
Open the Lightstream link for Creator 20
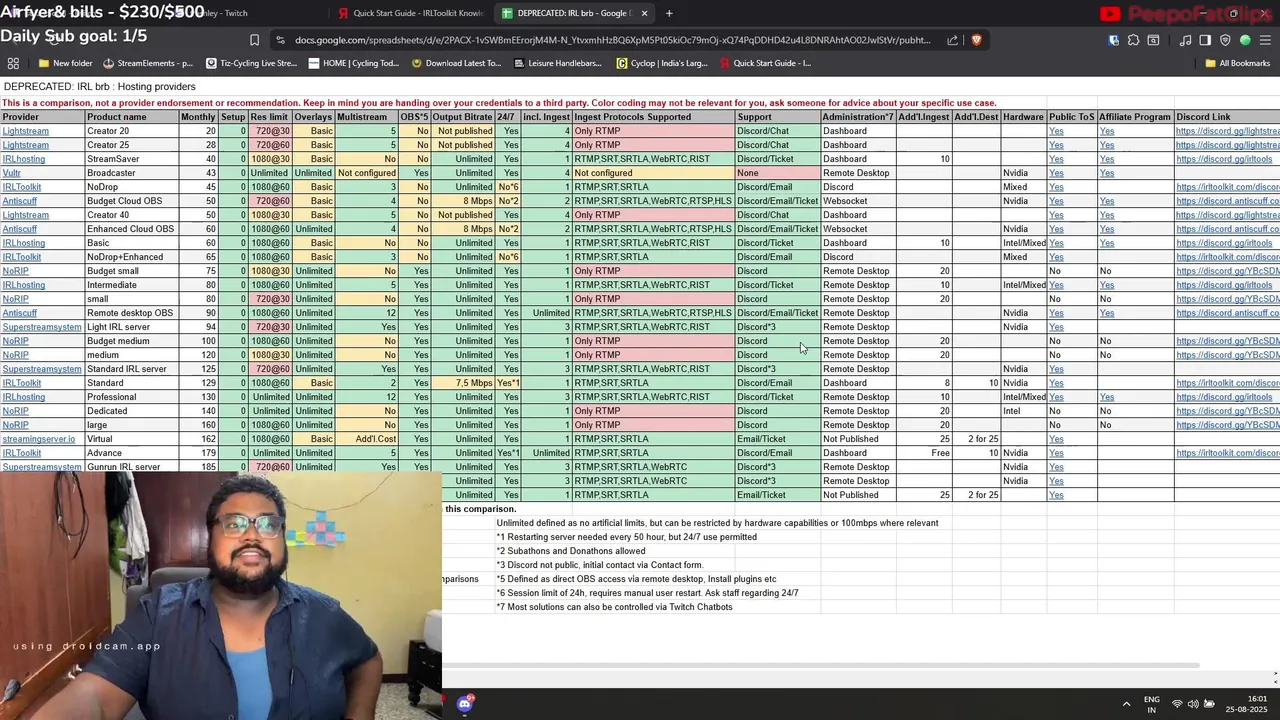(25, 131)
